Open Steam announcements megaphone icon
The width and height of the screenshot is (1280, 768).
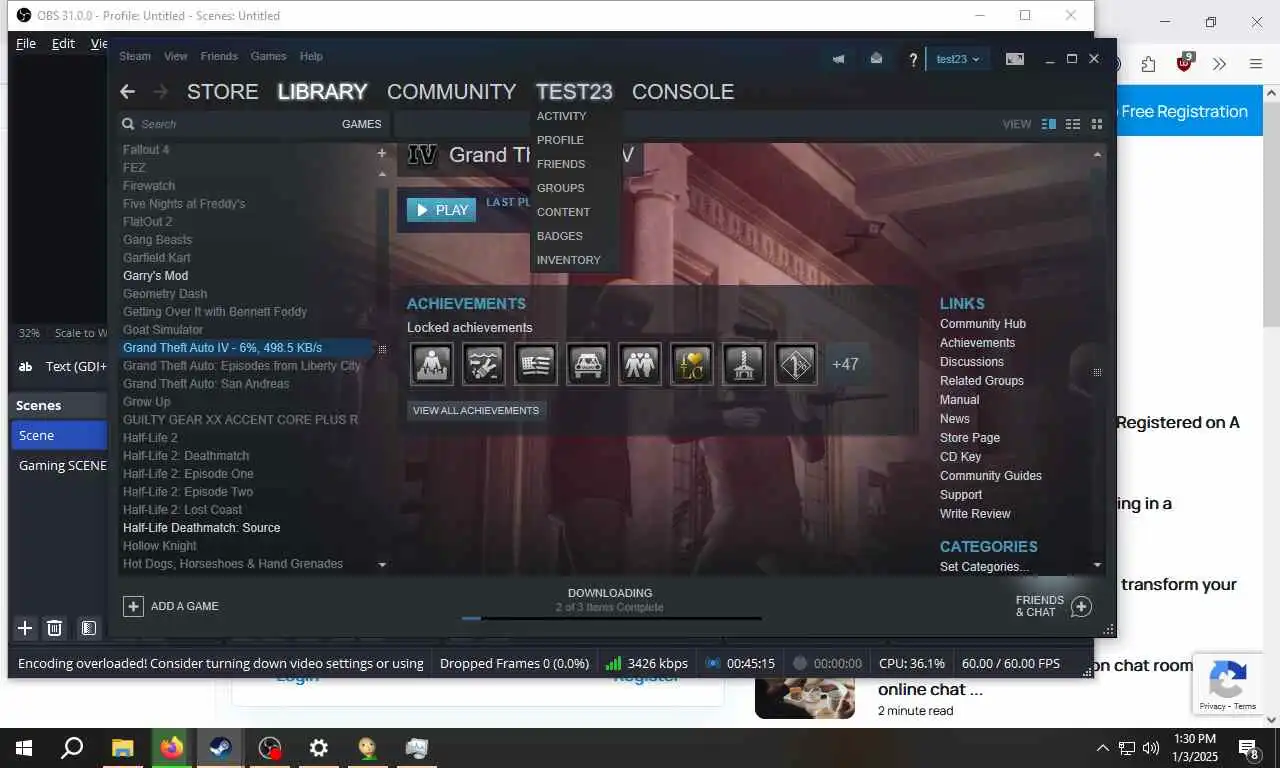point(838,59)
